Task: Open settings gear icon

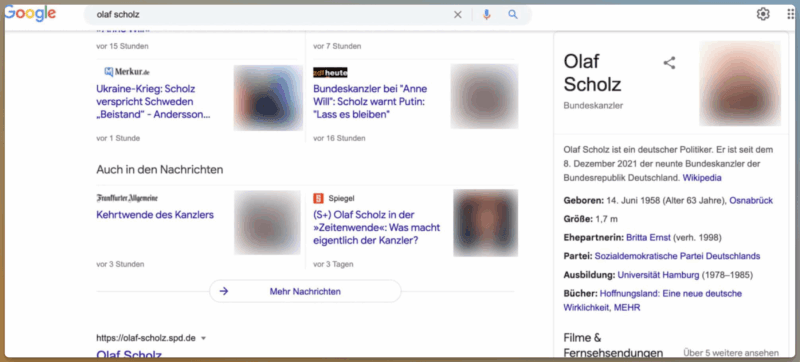Action: [763, 14]
